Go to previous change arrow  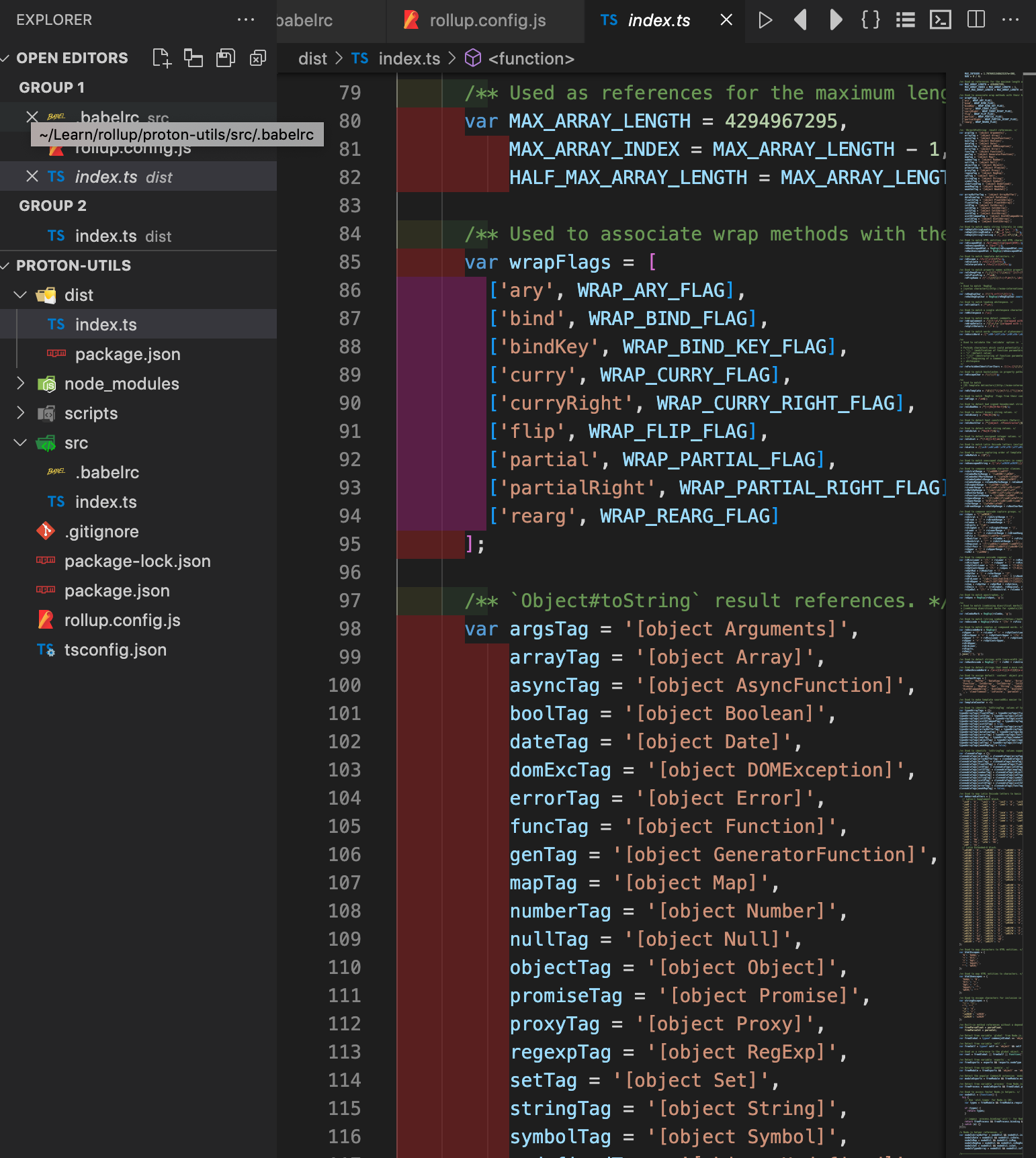(800, 20)
